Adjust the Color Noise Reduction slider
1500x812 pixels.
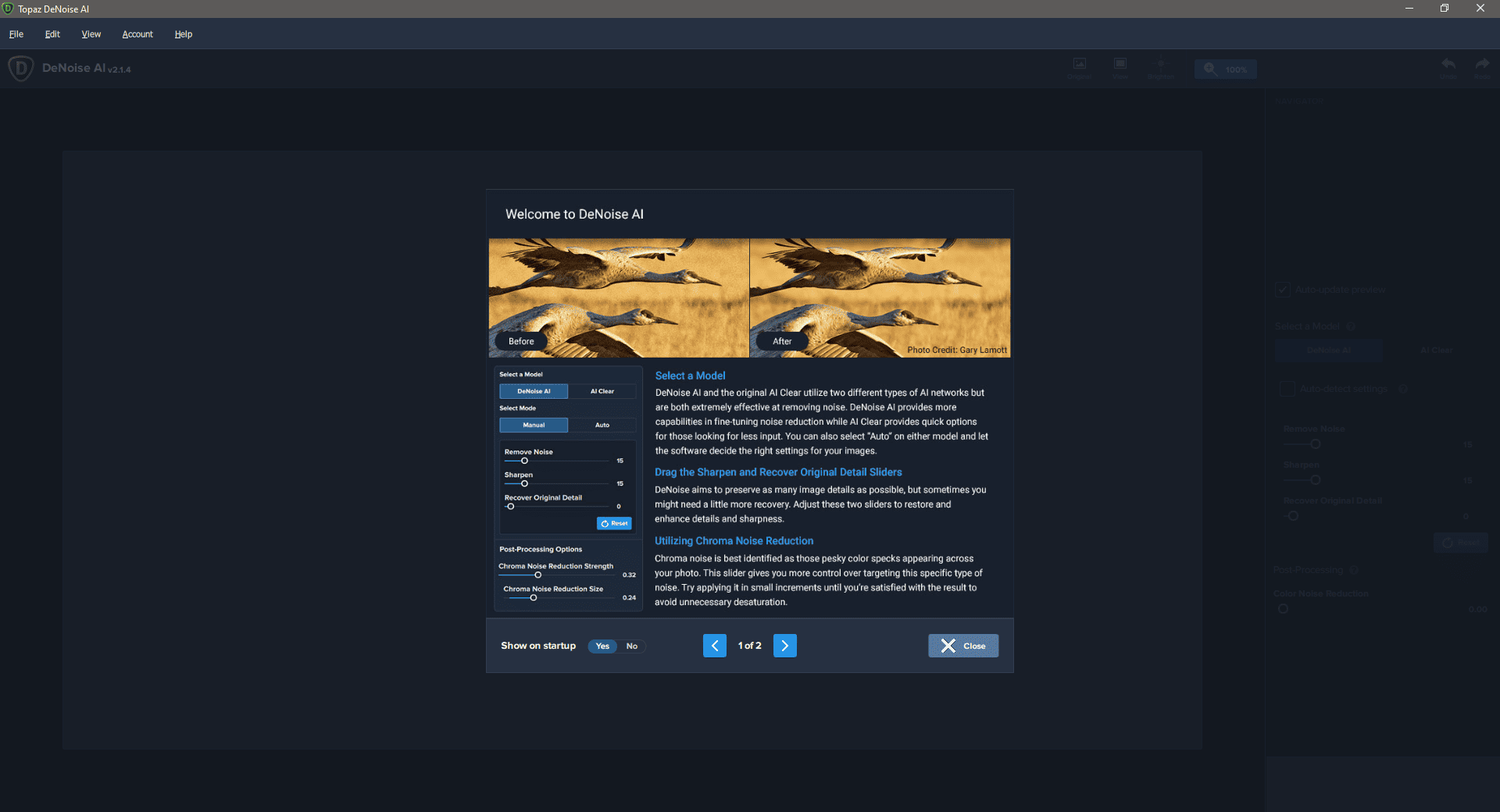(x=1283, y=609)
